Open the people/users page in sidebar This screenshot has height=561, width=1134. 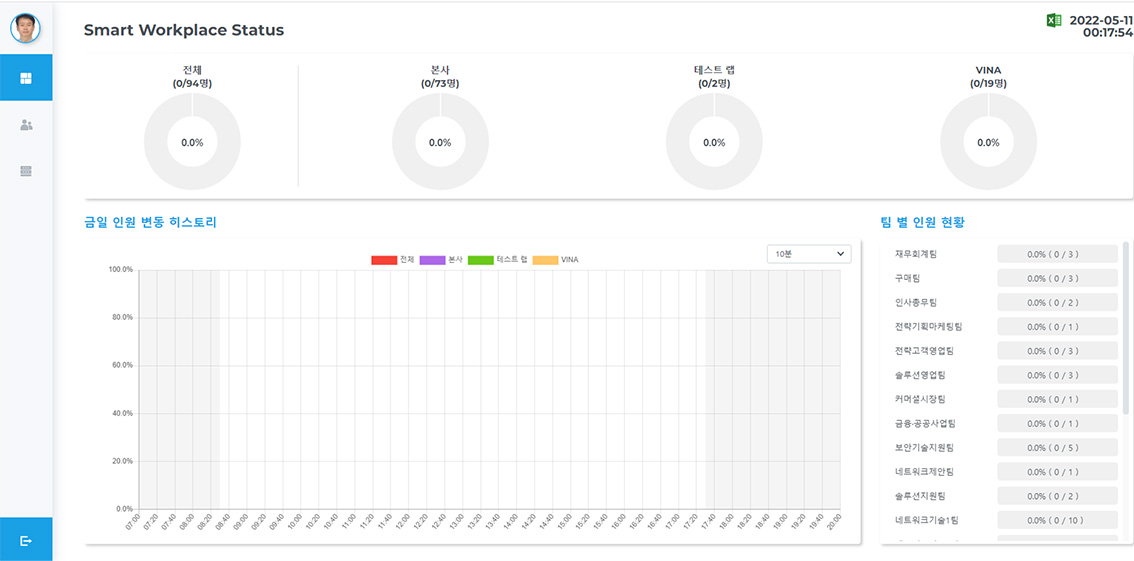[26, 125]
